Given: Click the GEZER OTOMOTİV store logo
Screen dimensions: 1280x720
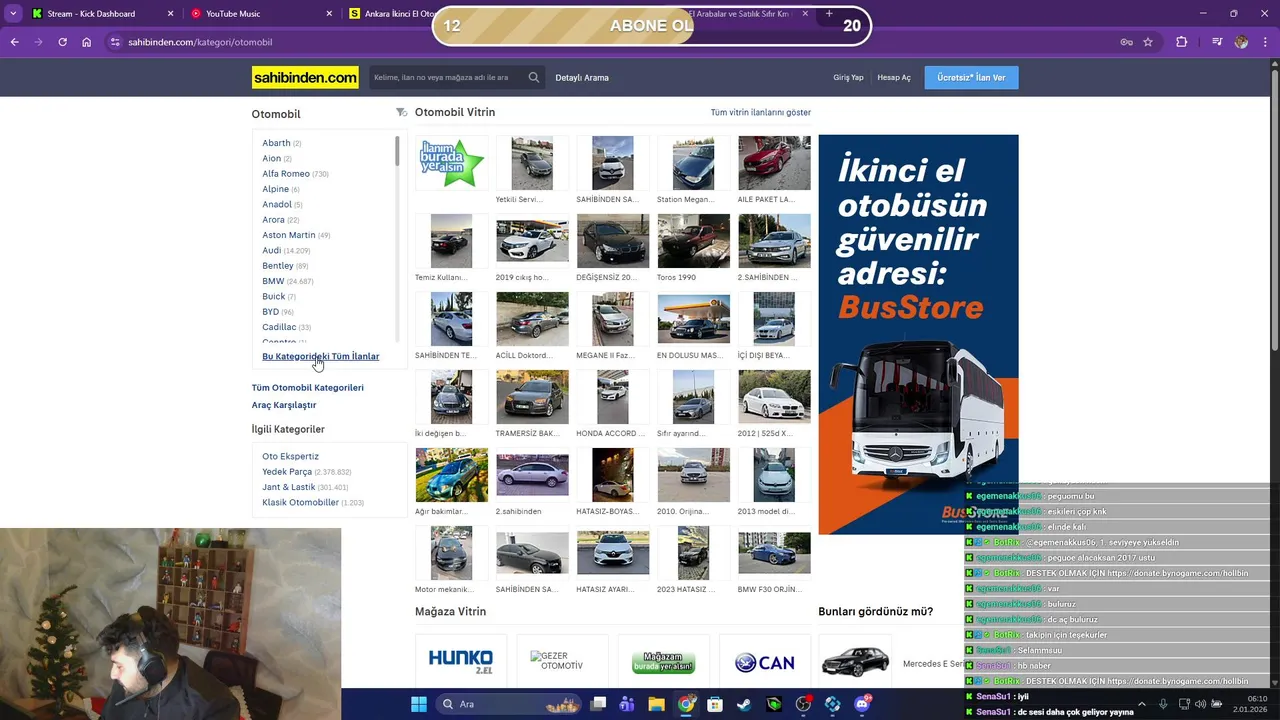Looking at the screenshot, I should pyautogui.click(x=562, y=661).
